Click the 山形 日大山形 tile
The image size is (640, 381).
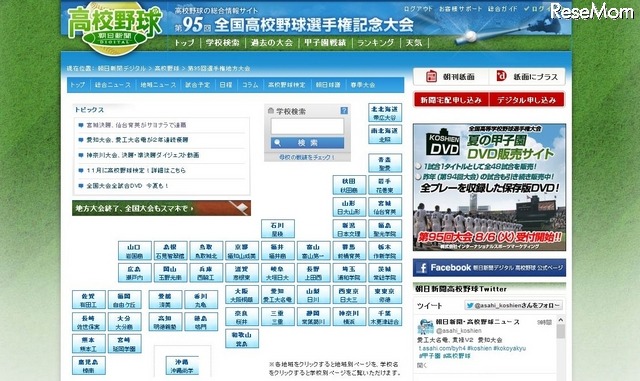(349, 207)
